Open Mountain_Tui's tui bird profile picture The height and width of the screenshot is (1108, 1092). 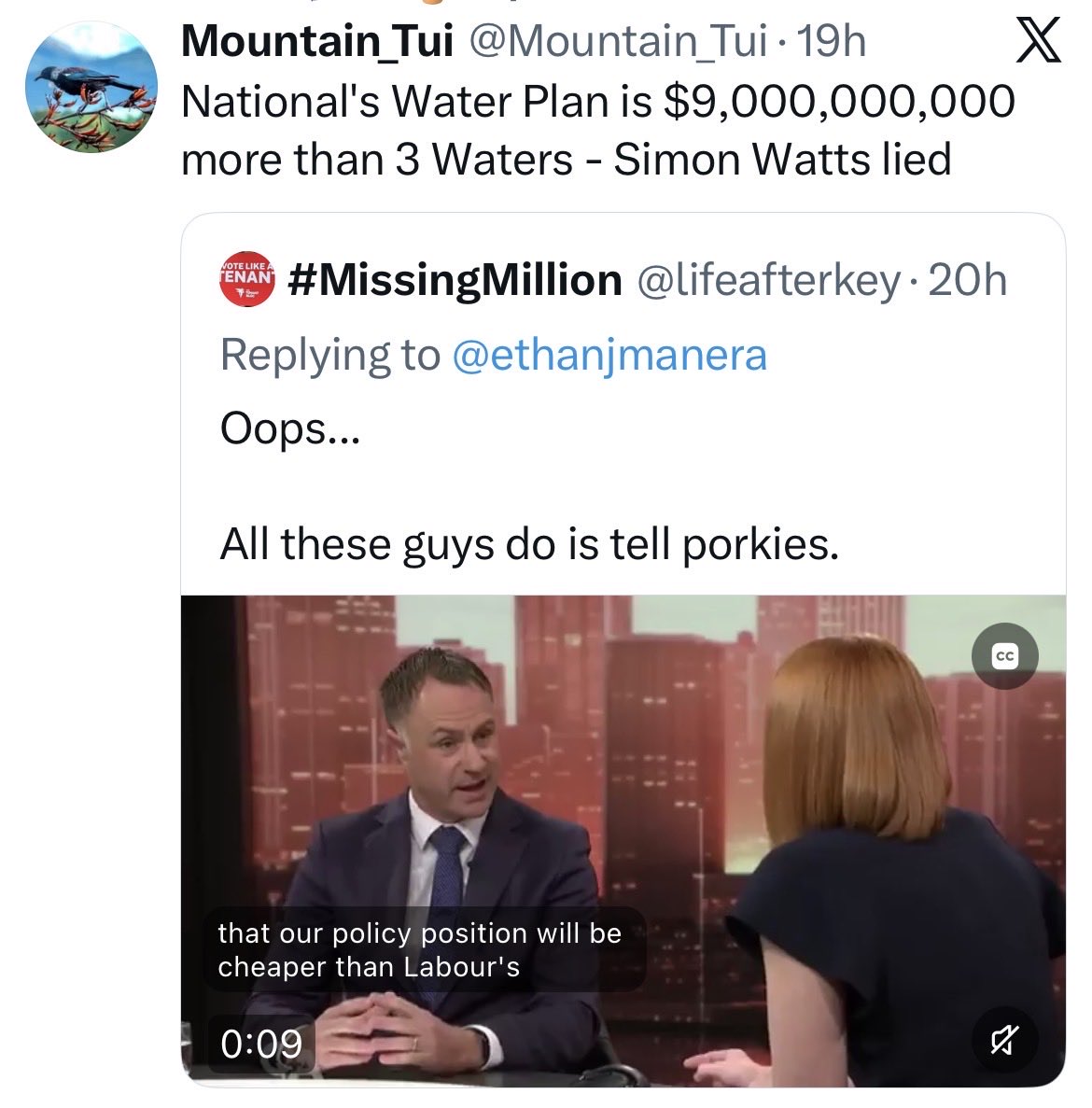tap(91, 87)
